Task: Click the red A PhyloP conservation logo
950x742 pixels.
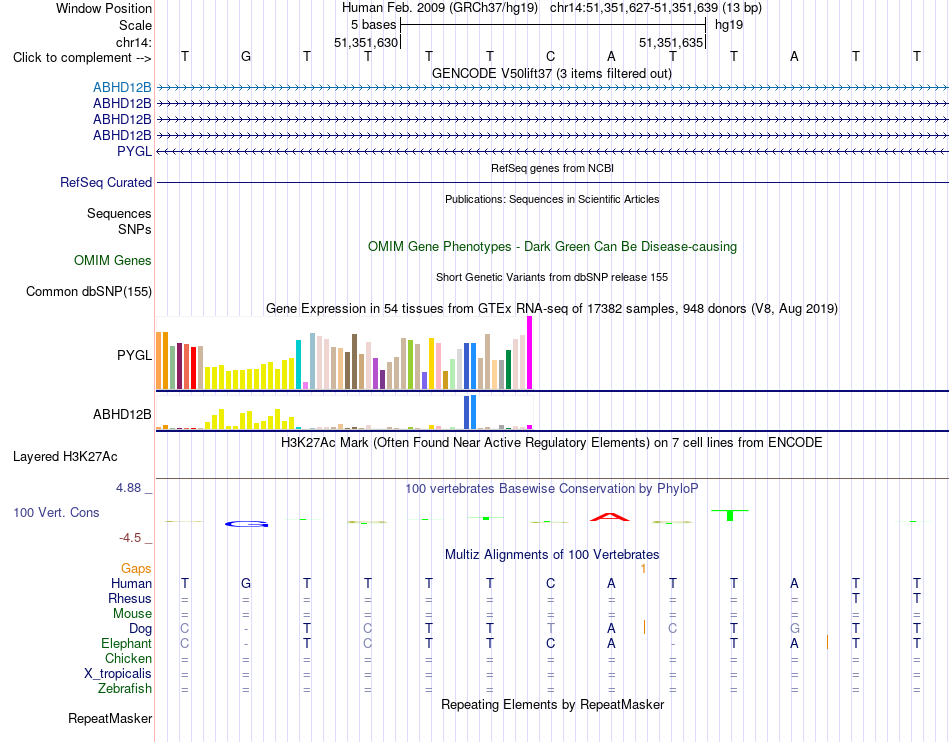Action: pyautogui.click(x=610, y=517)
